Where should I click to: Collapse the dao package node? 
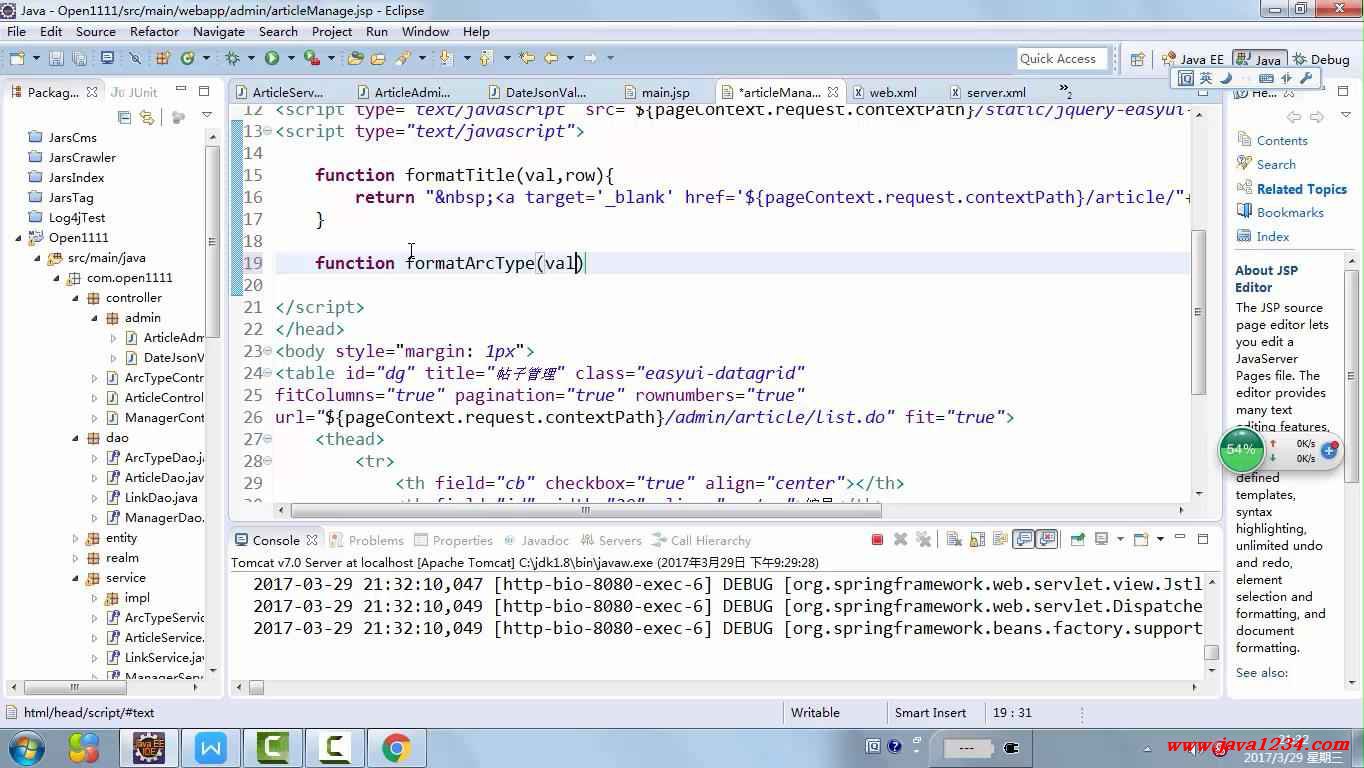coord(76,438)
